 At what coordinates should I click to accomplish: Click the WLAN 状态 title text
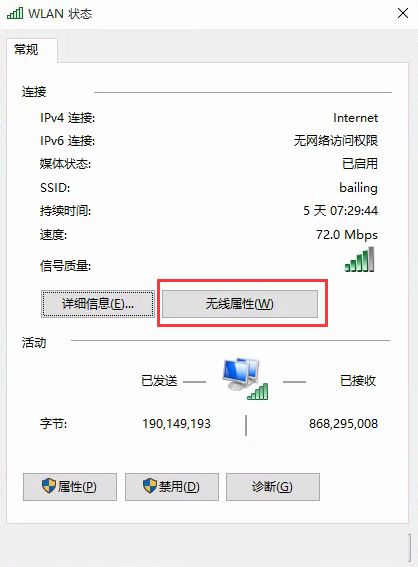(60, 14)
